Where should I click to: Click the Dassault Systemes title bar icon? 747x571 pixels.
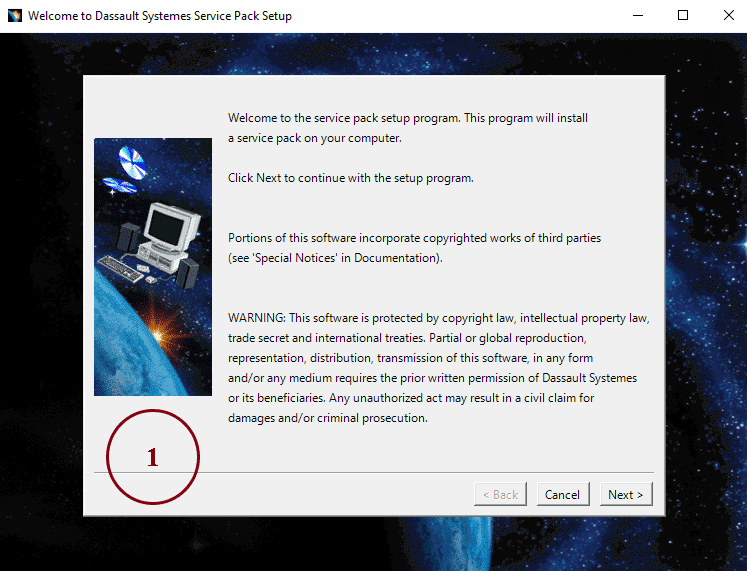click(15, 16)
